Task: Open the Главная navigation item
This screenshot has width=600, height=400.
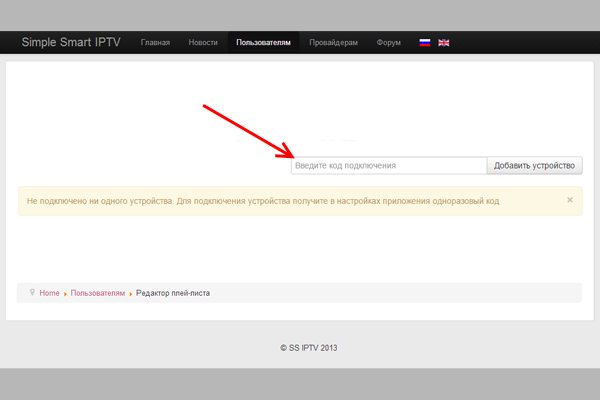Action: [155, 43]
